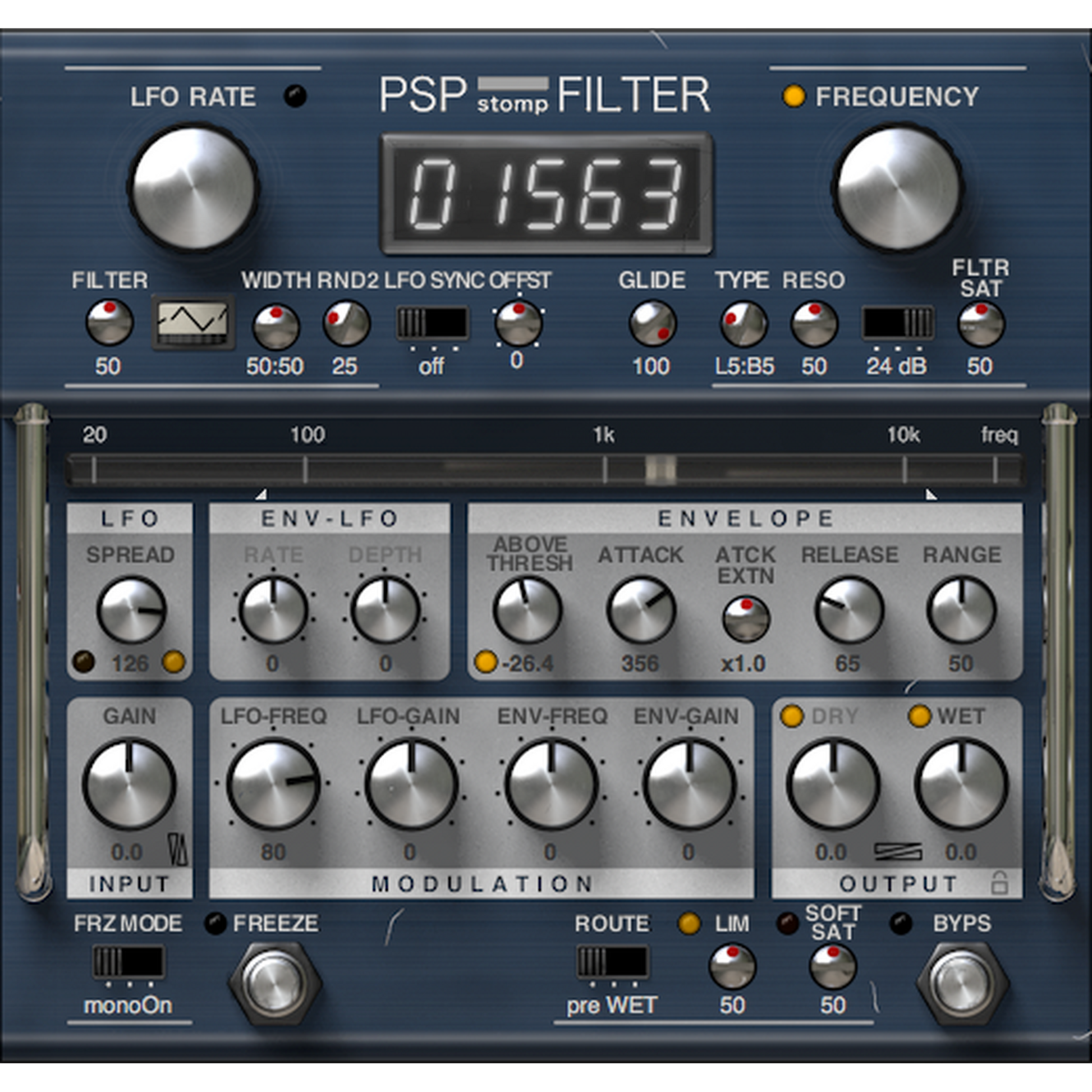
Task: Click the LFO waveform shape display
Action: coord(193,322)
